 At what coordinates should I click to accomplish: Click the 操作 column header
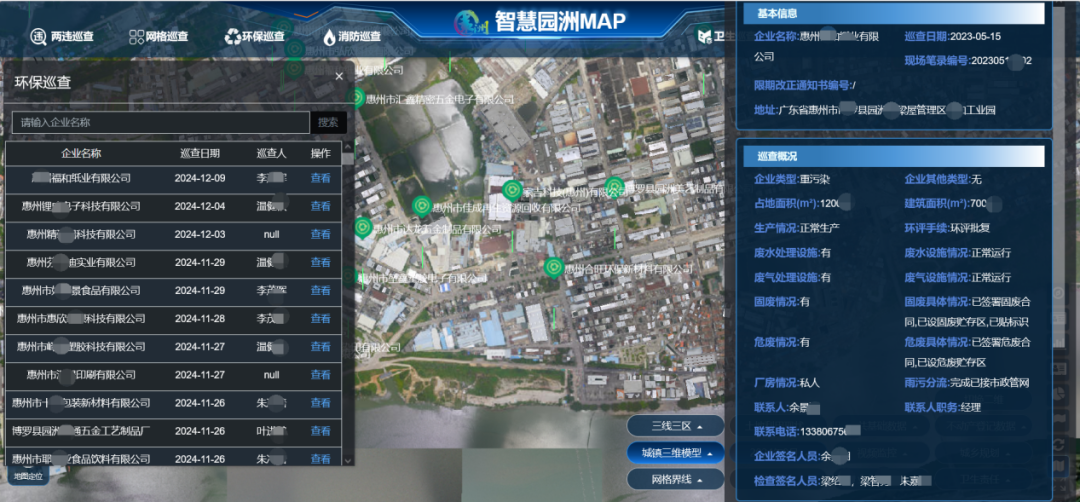click(320, 154)
